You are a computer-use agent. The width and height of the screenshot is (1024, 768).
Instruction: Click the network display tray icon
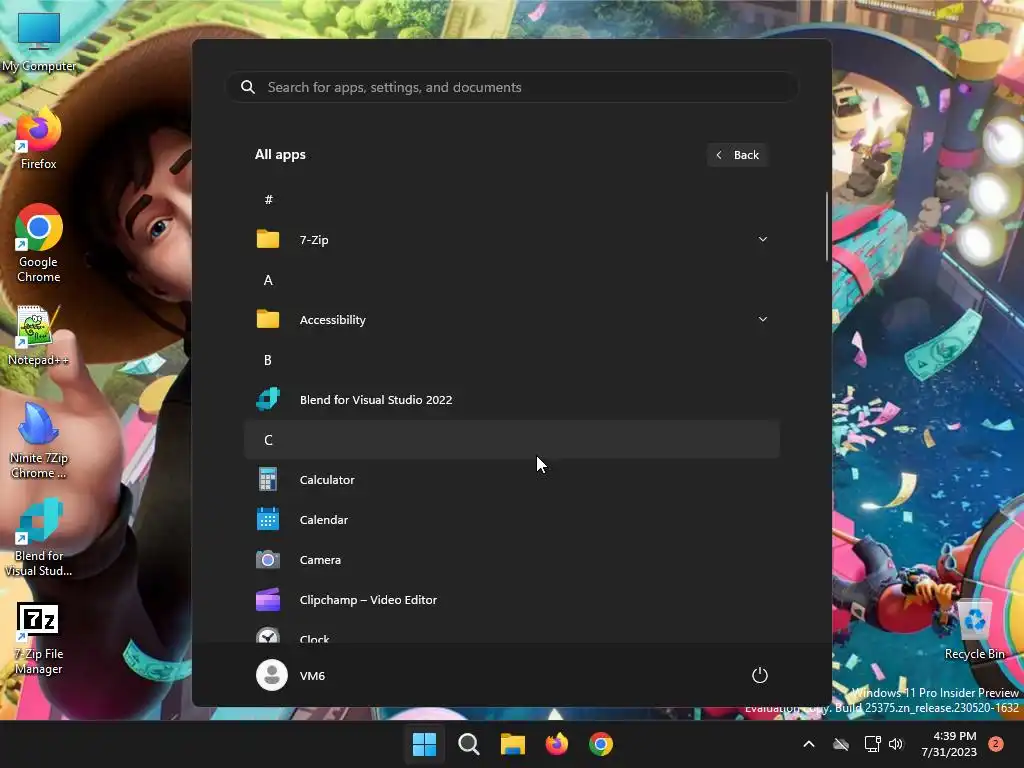coord(872,744)
